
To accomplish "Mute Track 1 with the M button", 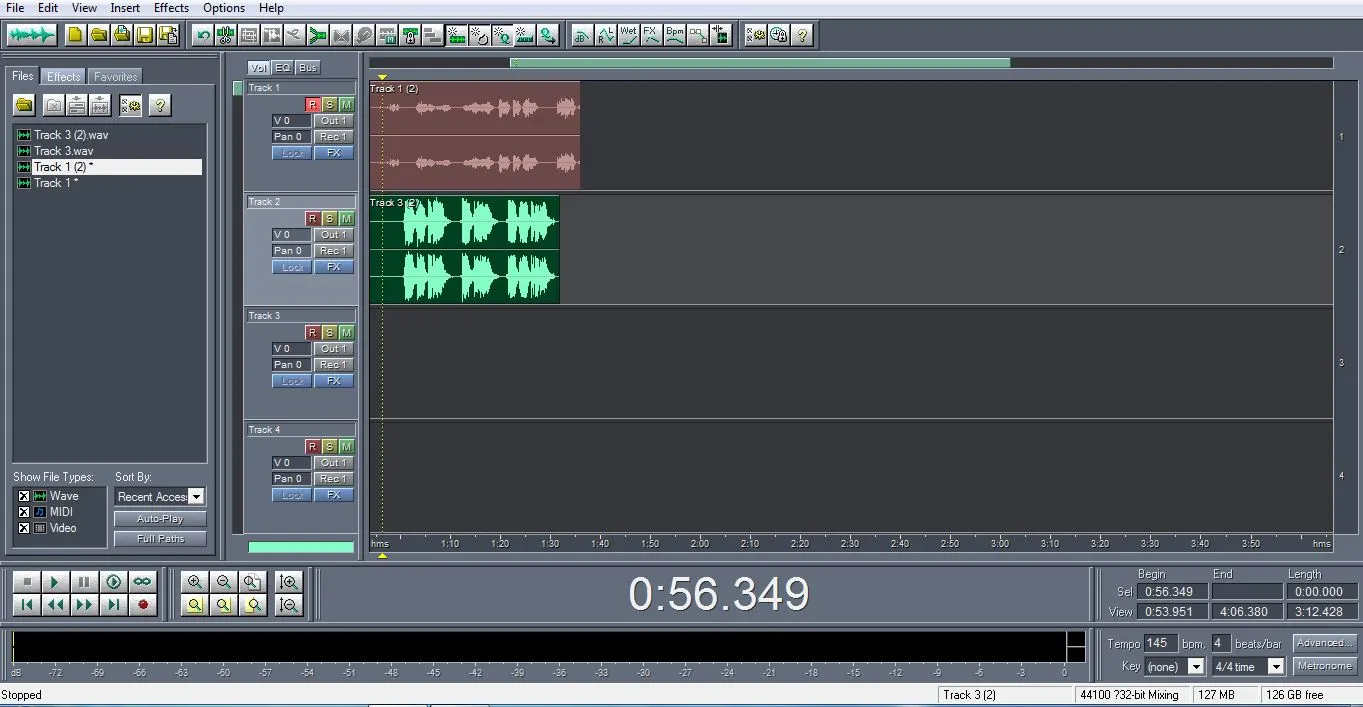I will 346,104.
